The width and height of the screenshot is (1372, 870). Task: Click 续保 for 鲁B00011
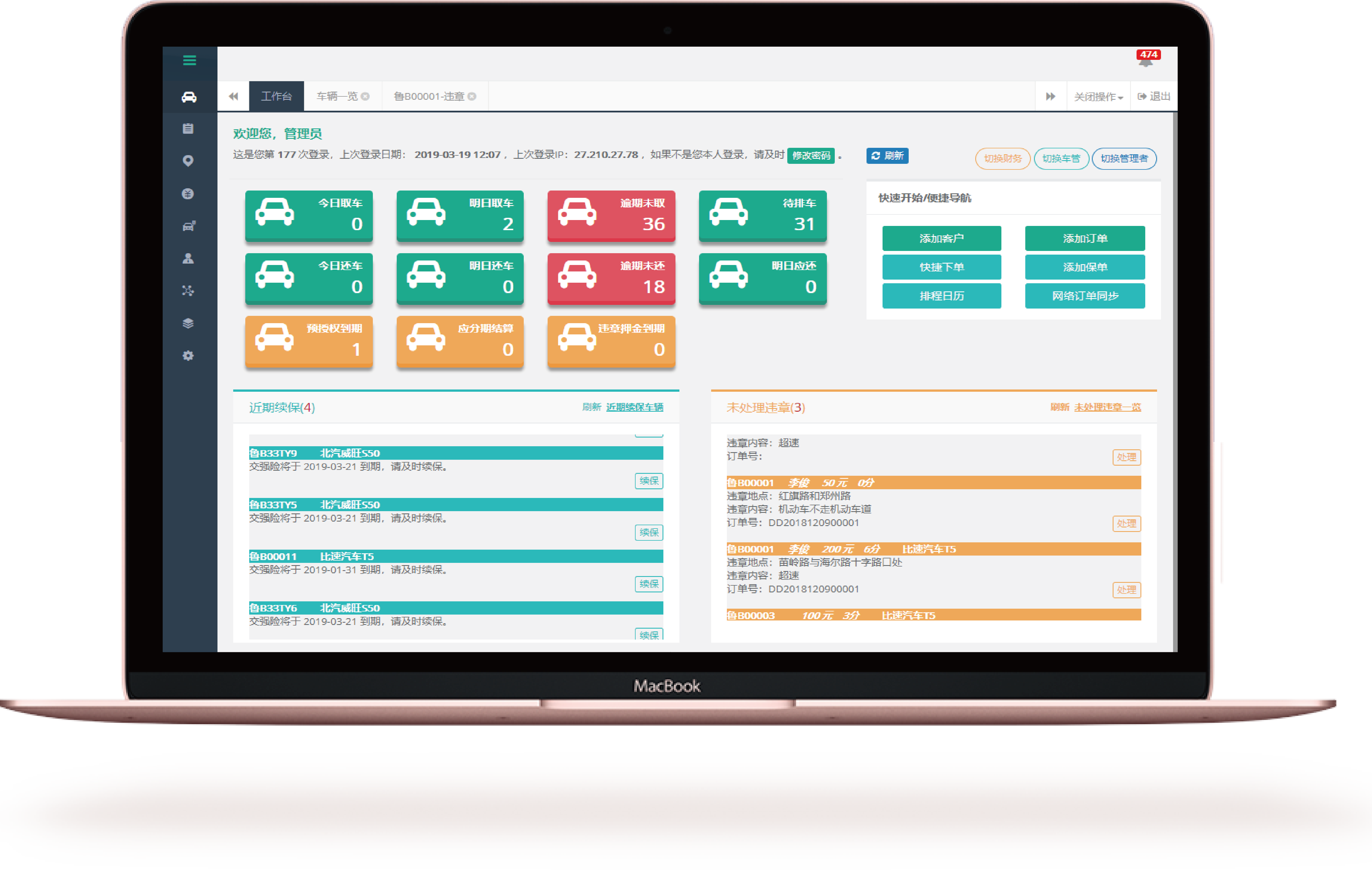click(649, 584)
